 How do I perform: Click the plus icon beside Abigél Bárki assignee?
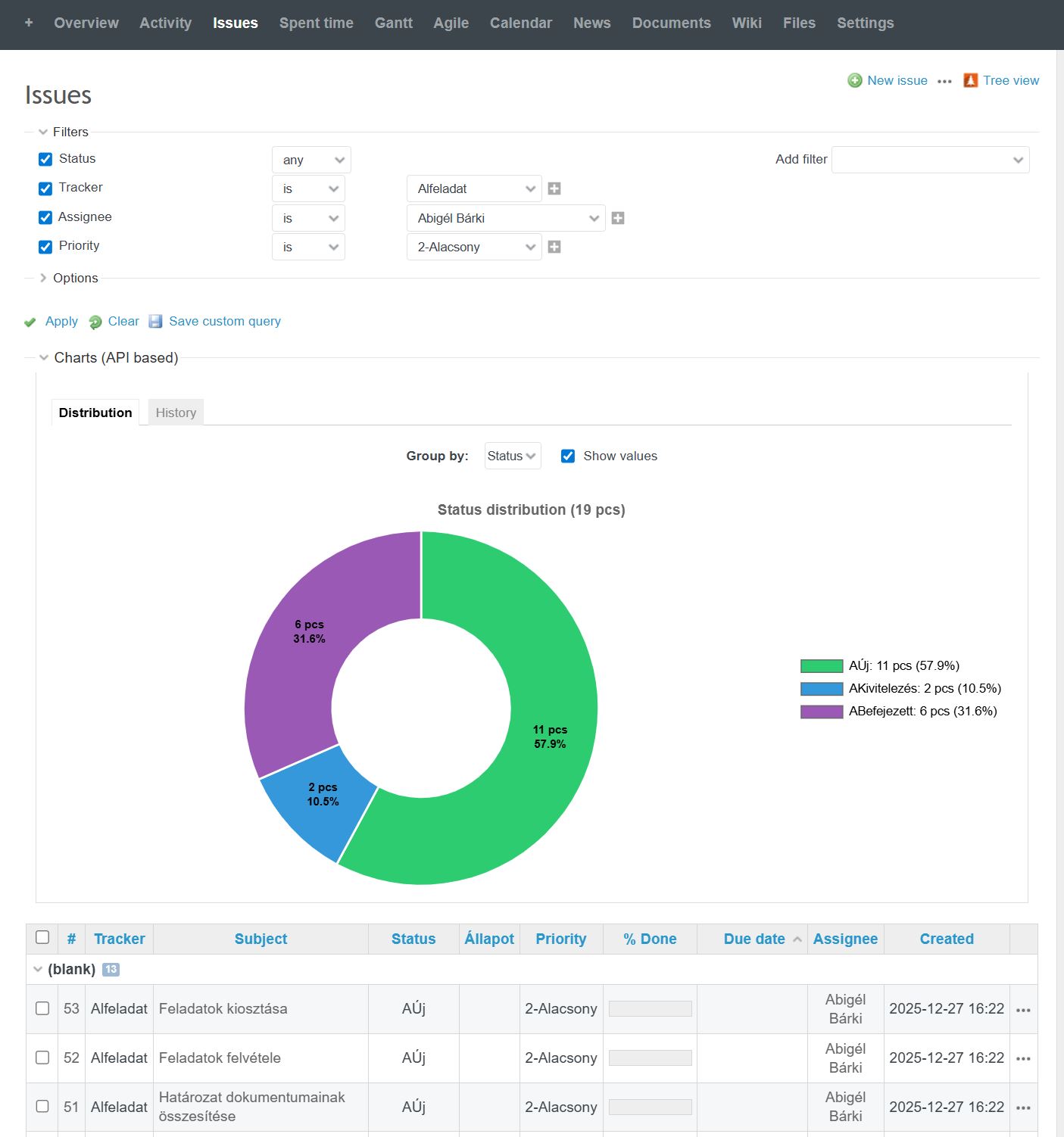coord(618,218)
